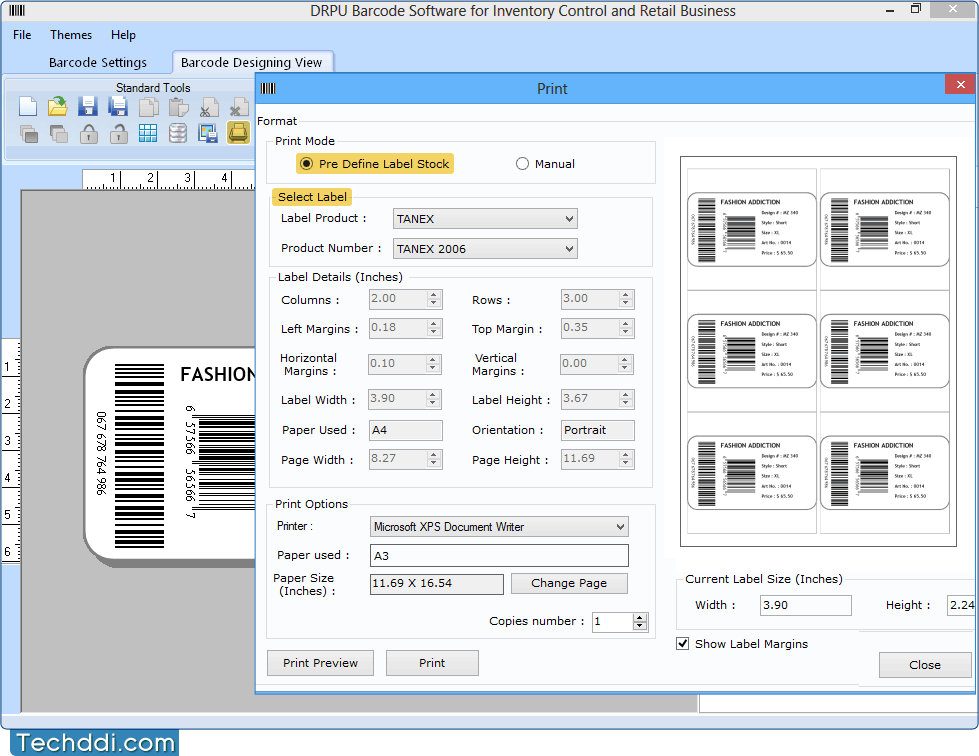Open the Help menu

coord(123,35)
